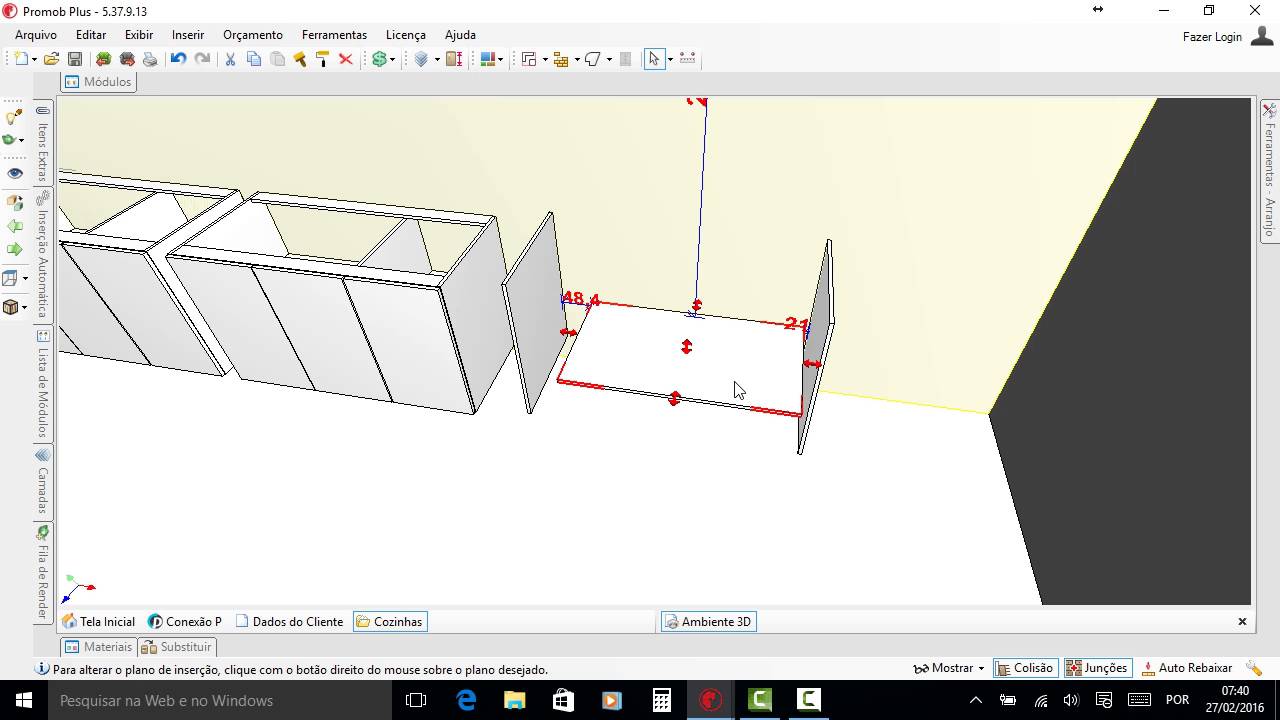
Task: Click the lightbulb icon in left sidebar
Action: [x=14, y=117]
